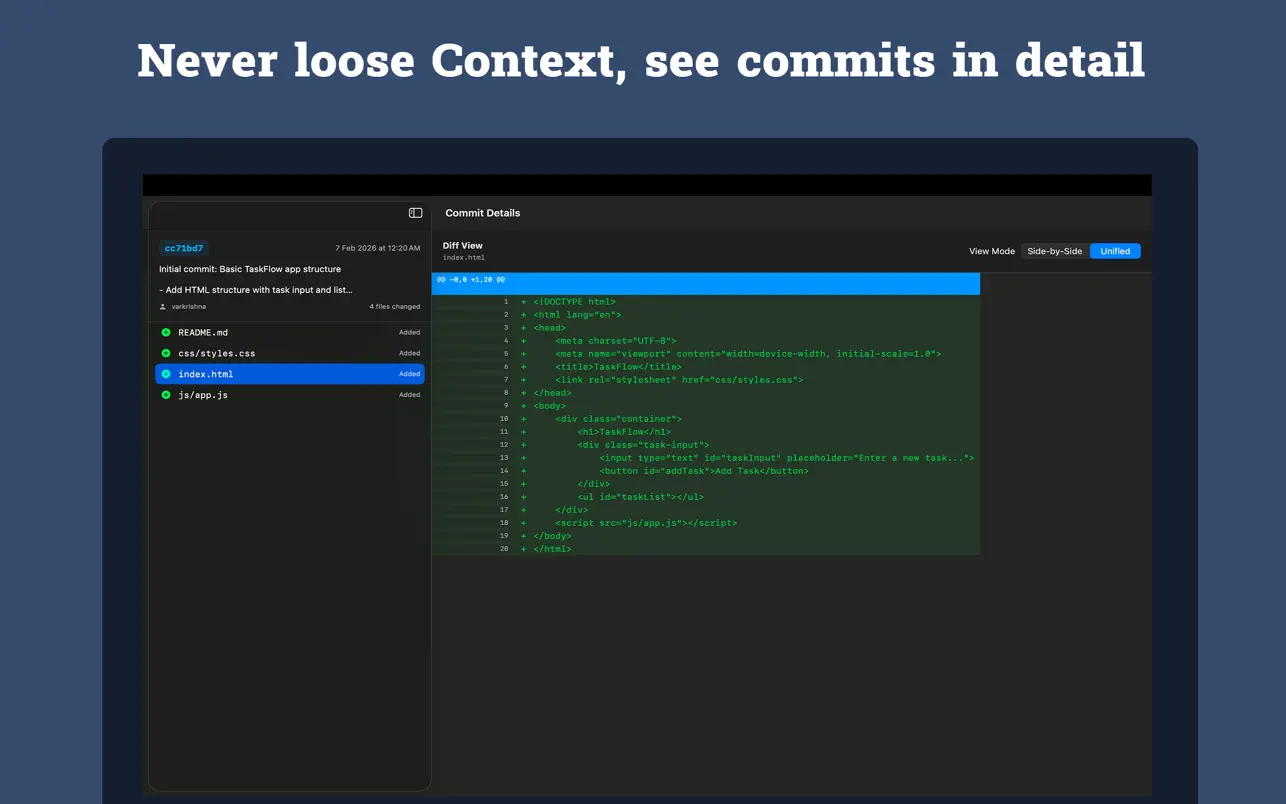Select js/app.js file row
This screenshot has height=804, width=1286.
click(x=290, y=395)
